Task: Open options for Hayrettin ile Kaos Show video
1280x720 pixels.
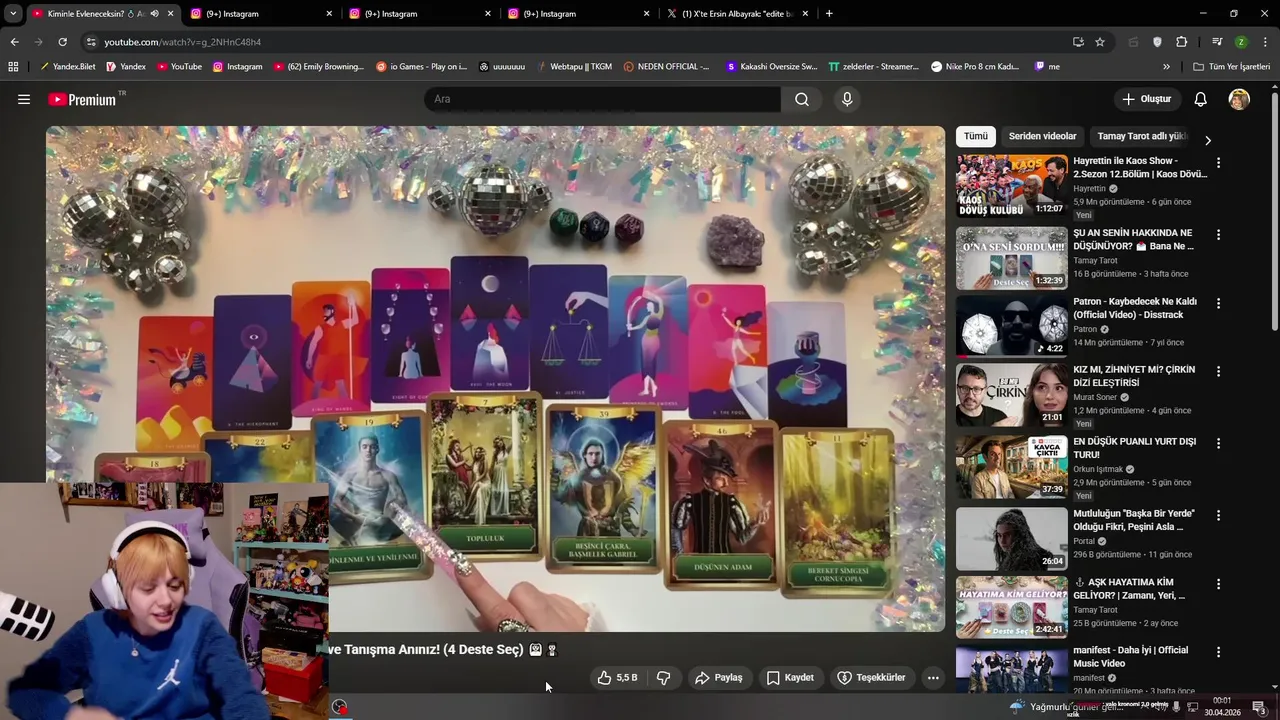Action: pos(1218,162)
